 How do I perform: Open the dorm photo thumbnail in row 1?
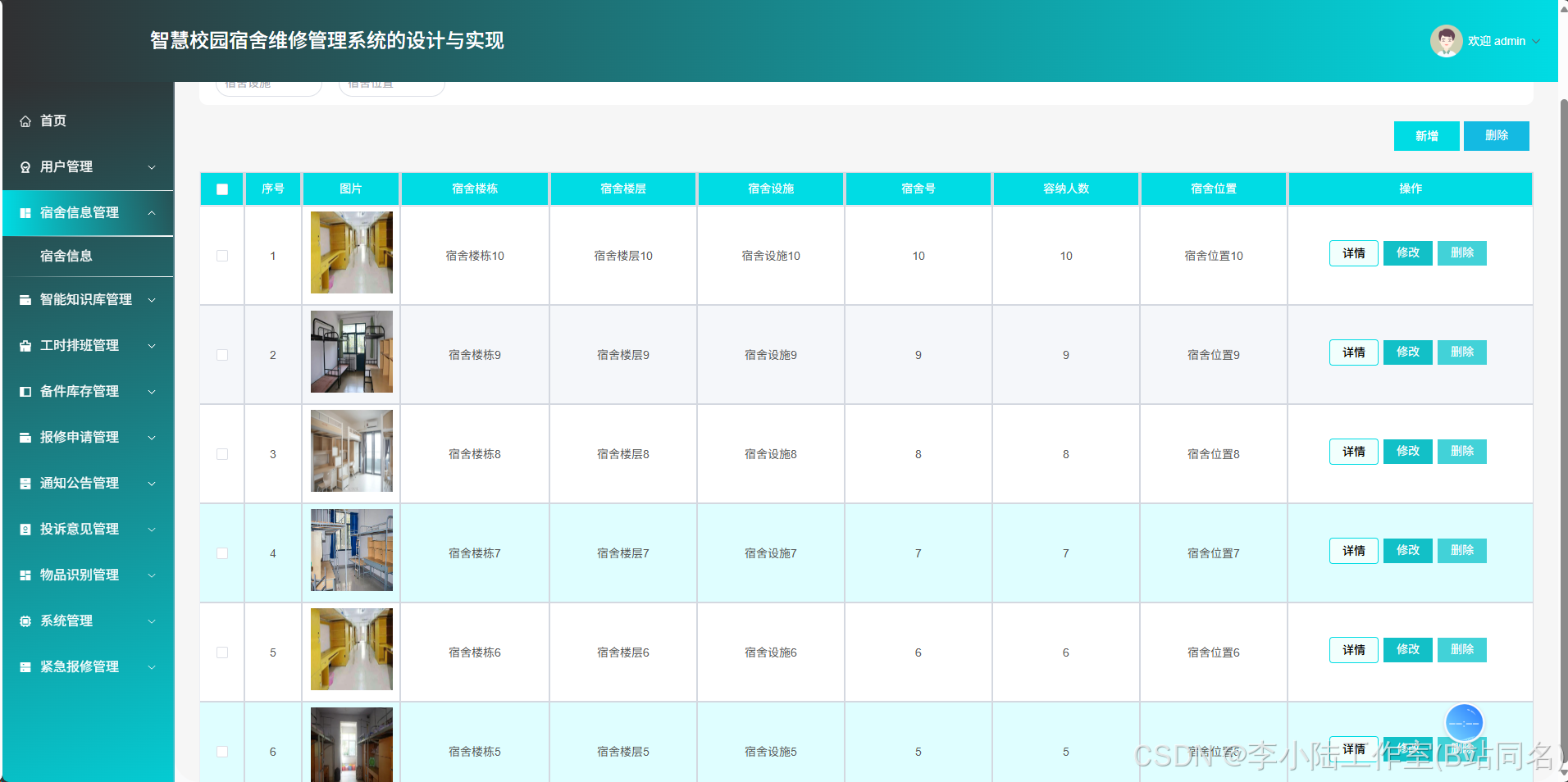coord(352,252)
